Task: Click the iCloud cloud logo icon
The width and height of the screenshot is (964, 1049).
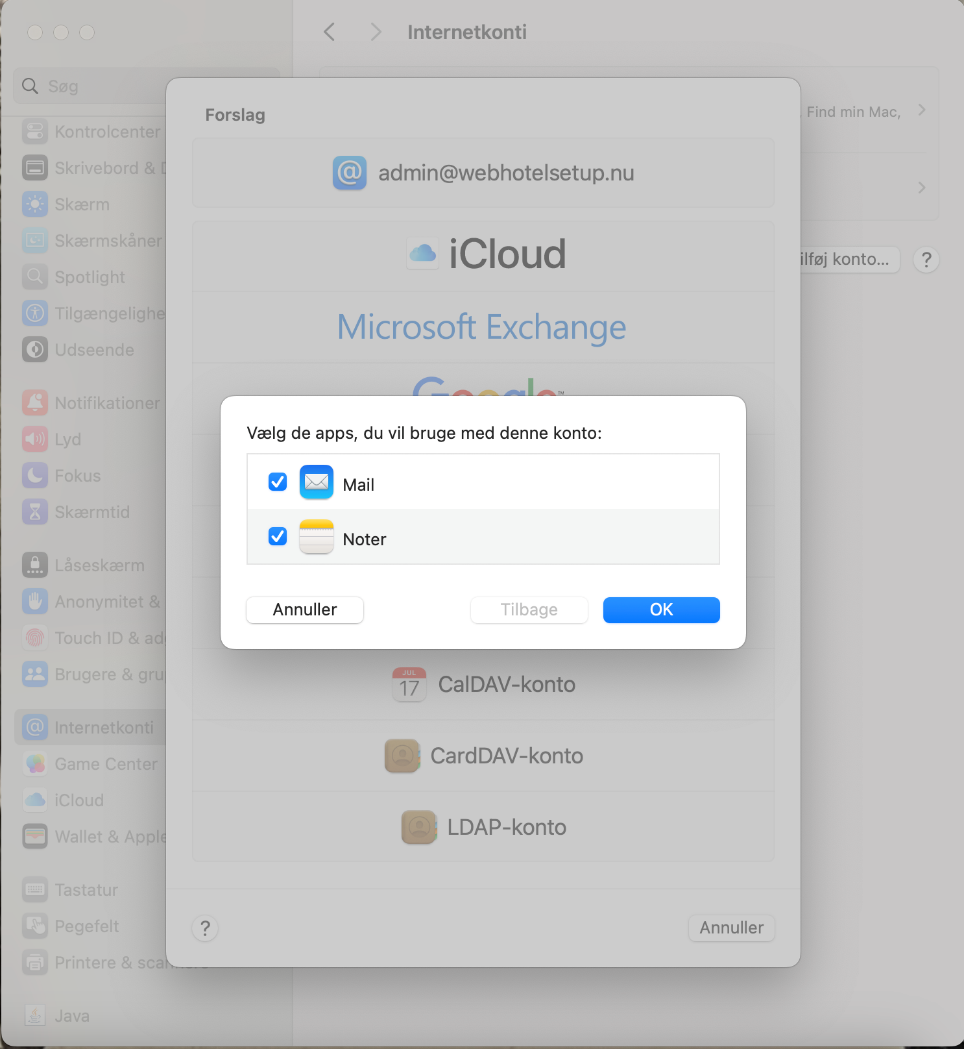Action: (x=422, y=254)
